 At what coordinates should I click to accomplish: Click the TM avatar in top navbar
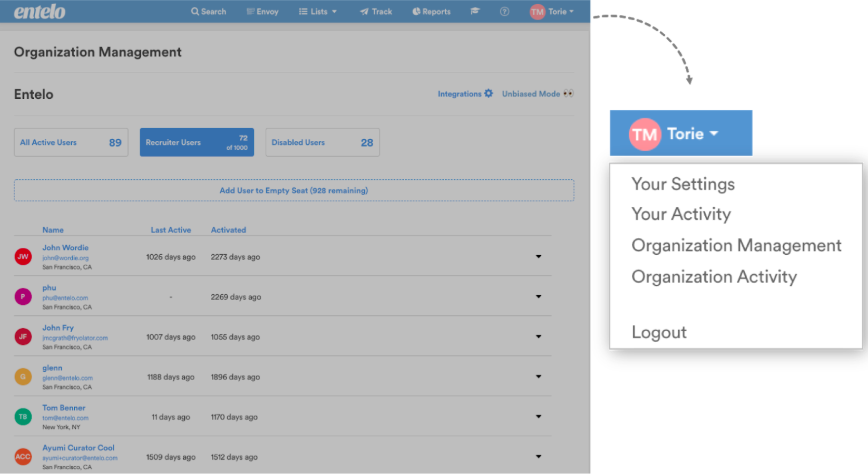(537, 12)
